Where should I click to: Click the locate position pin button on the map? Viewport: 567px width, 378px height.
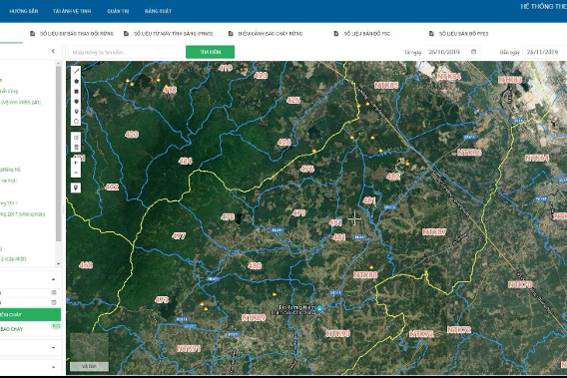pos(76,187)
